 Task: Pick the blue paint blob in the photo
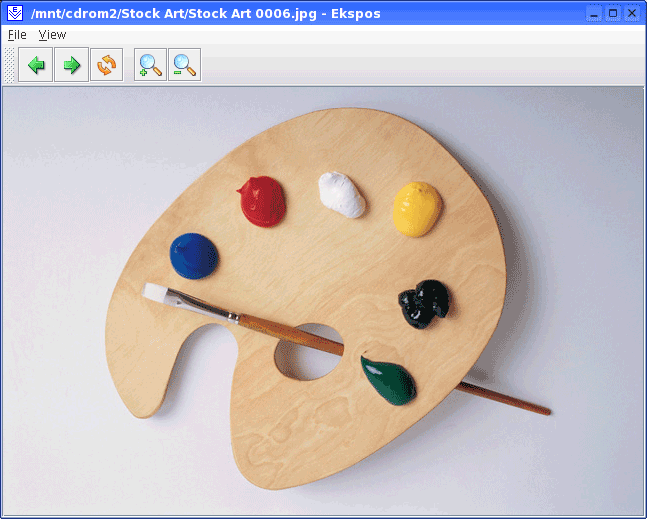point(194,255)
